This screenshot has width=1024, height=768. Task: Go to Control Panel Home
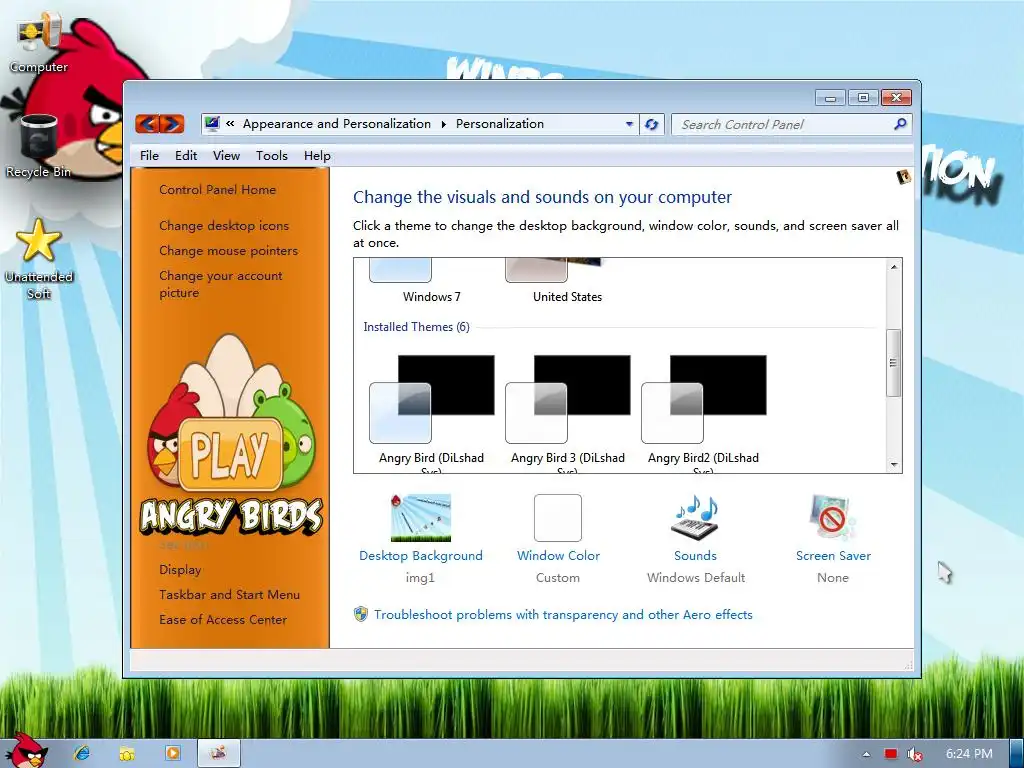[x=217, y=189]
